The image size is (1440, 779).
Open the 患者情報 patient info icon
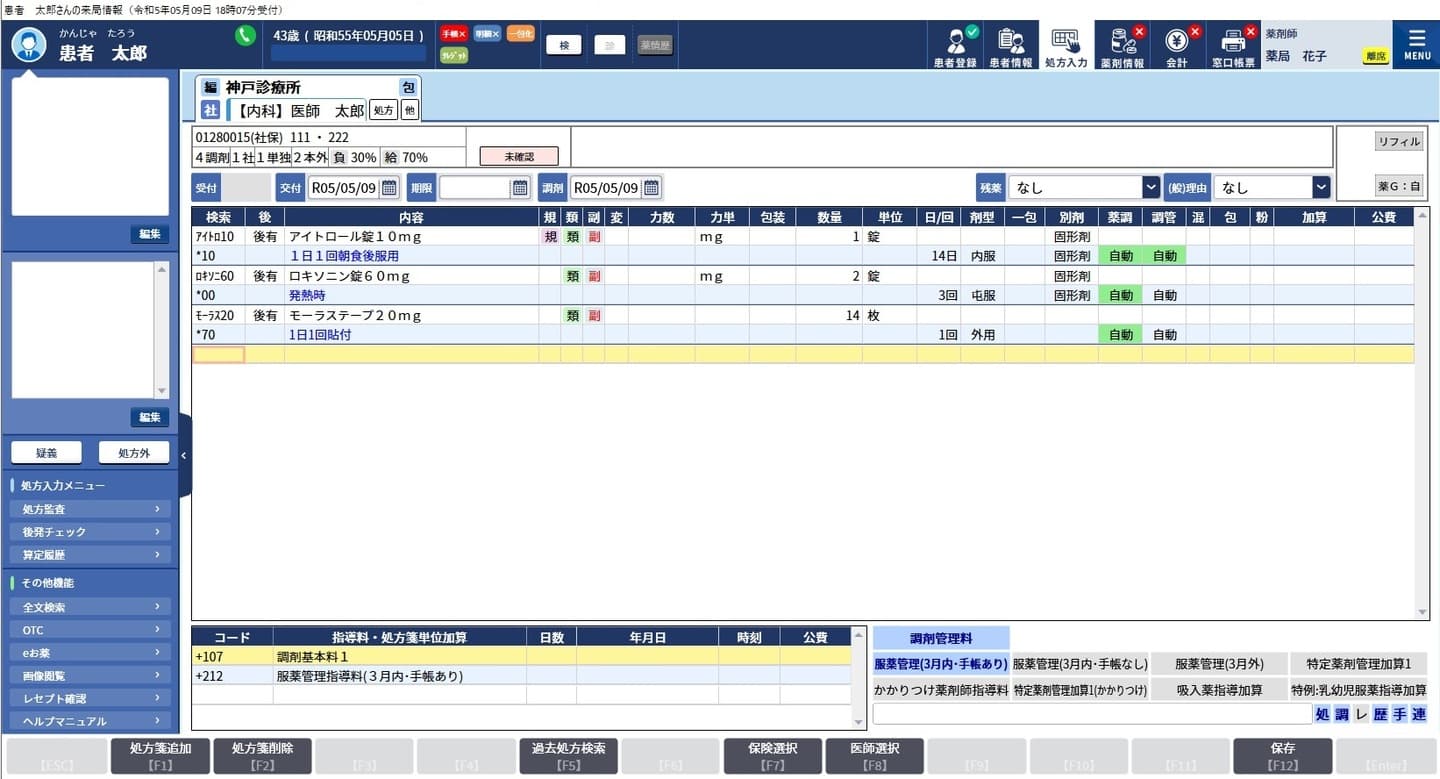tap(1011, 46)
